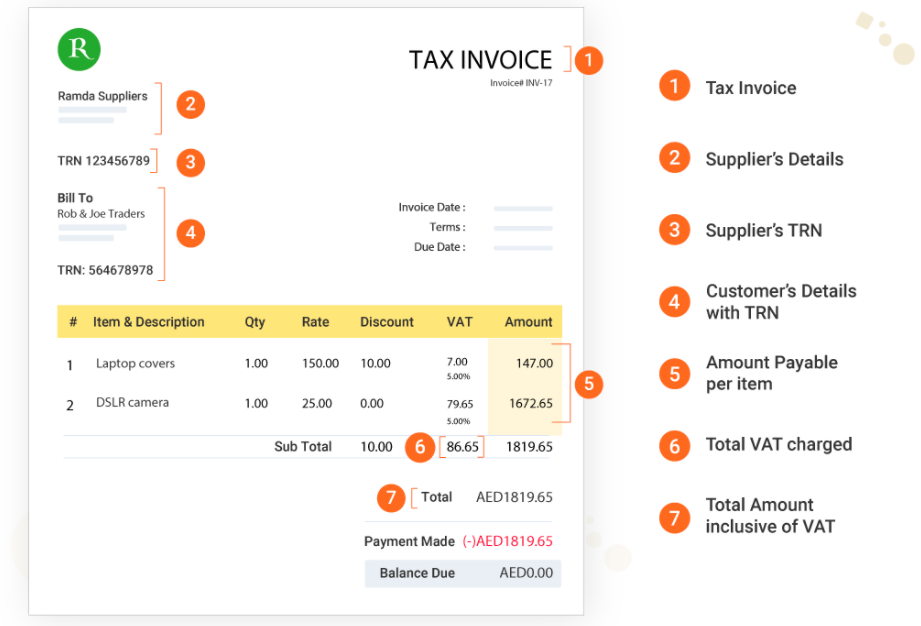Click orange badge 3 beside TRN 123456789
The width and height of the screenshot is (921, 626).
coord(191,161)
